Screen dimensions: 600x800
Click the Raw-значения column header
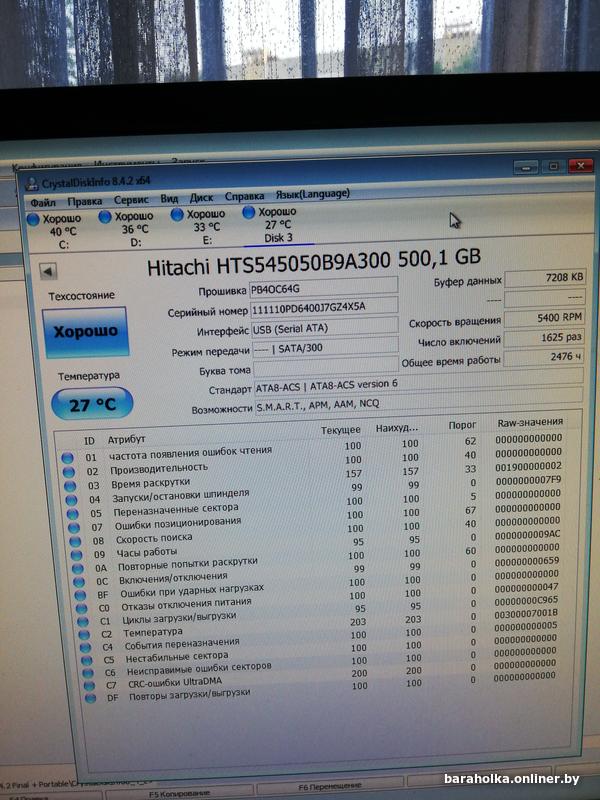[x=530, y=422]
